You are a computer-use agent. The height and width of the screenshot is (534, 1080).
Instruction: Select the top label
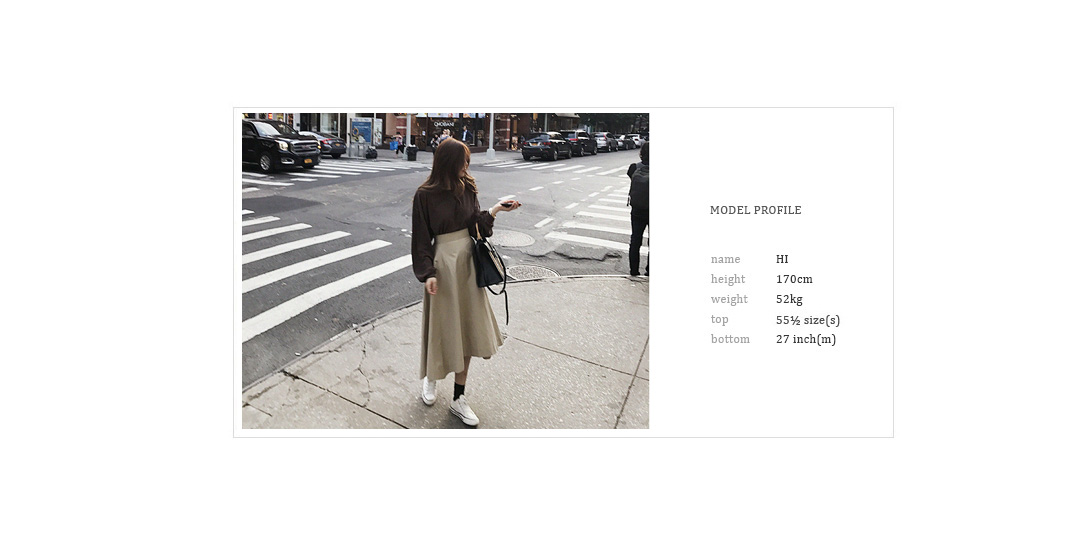(x=719, y=319)
